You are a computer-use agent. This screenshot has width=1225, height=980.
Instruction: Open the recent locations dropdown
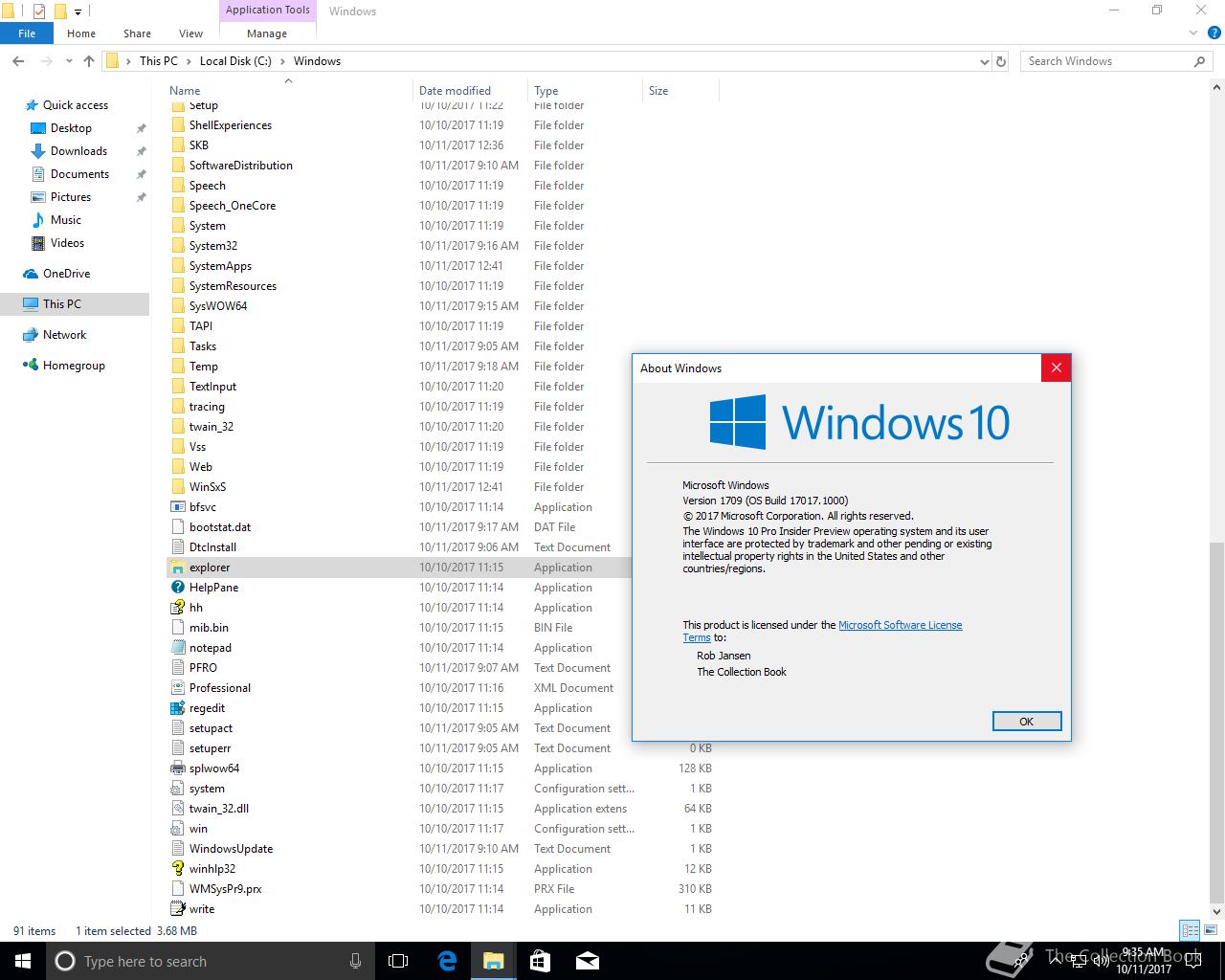coord(69,61)
